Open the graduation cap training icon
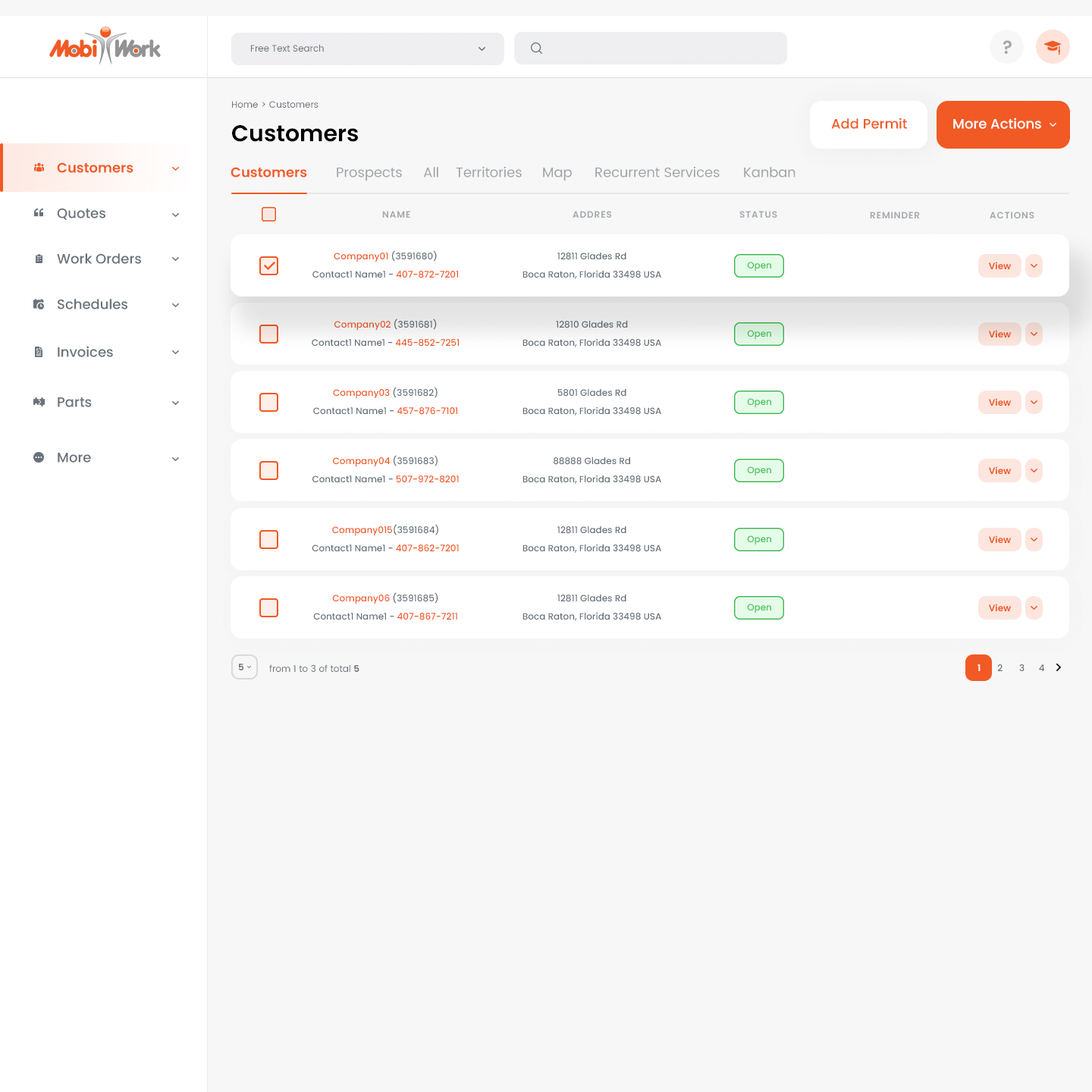1092x1092 pixels. (1053, 47)
